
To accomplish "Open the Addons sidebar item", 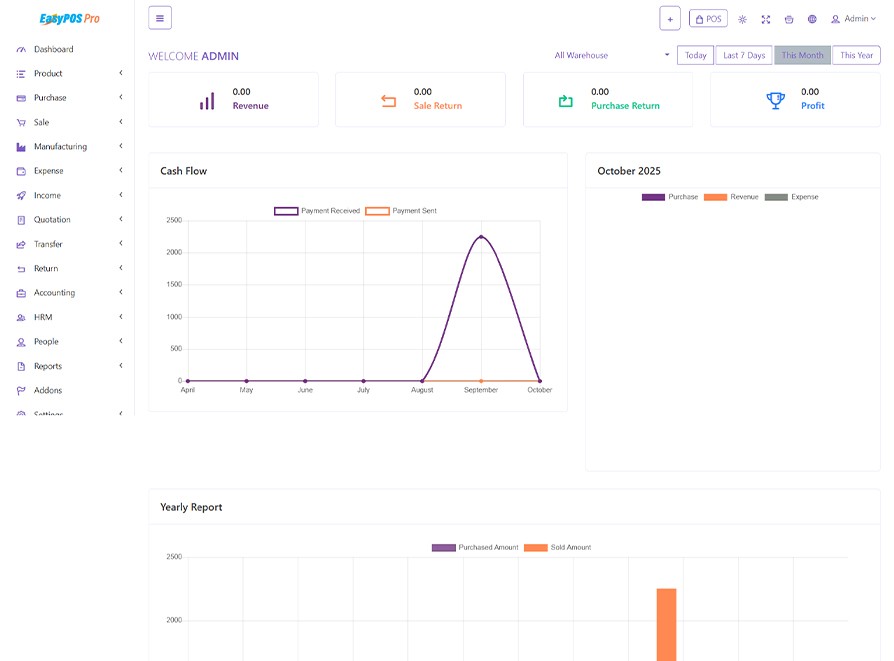I will pos(47,391).
